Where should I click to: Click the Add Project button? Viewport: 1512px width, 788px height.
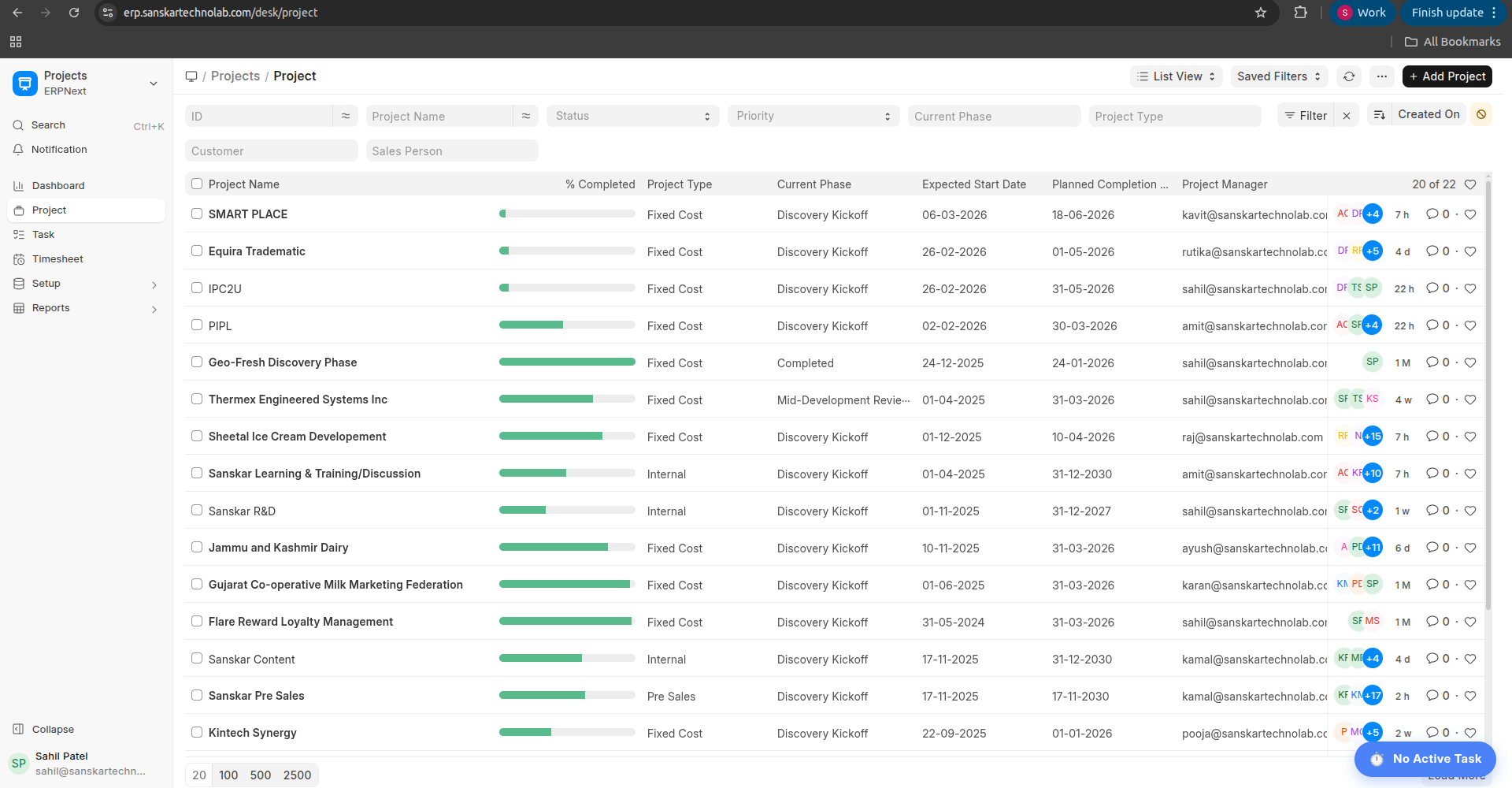pyautogui.click(x=1447, y=76)
